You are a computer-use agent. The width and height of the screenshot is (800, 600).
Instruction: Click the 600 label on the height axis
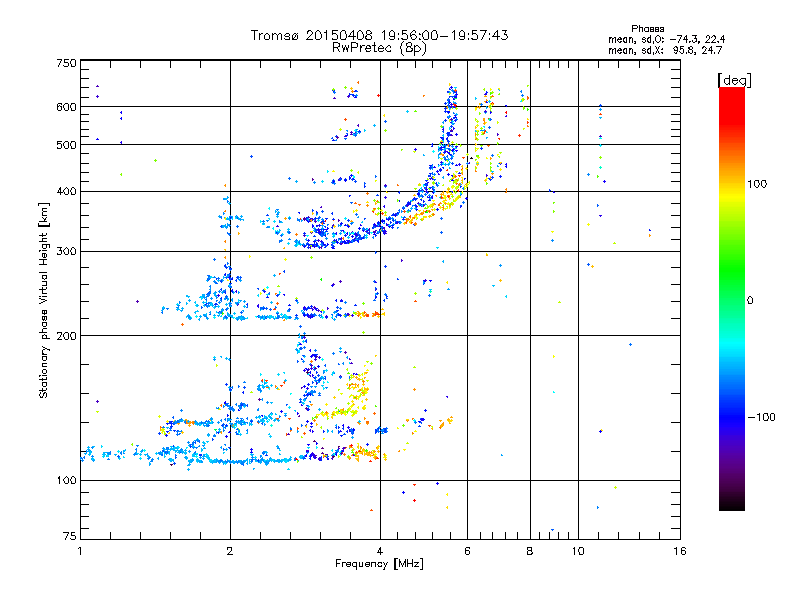pos(66,107)
